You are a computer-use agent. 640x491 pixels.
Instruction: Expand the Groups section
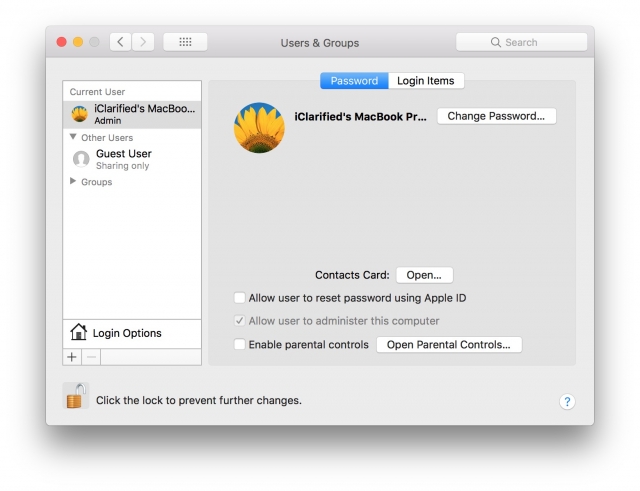(x=73, y=182)
